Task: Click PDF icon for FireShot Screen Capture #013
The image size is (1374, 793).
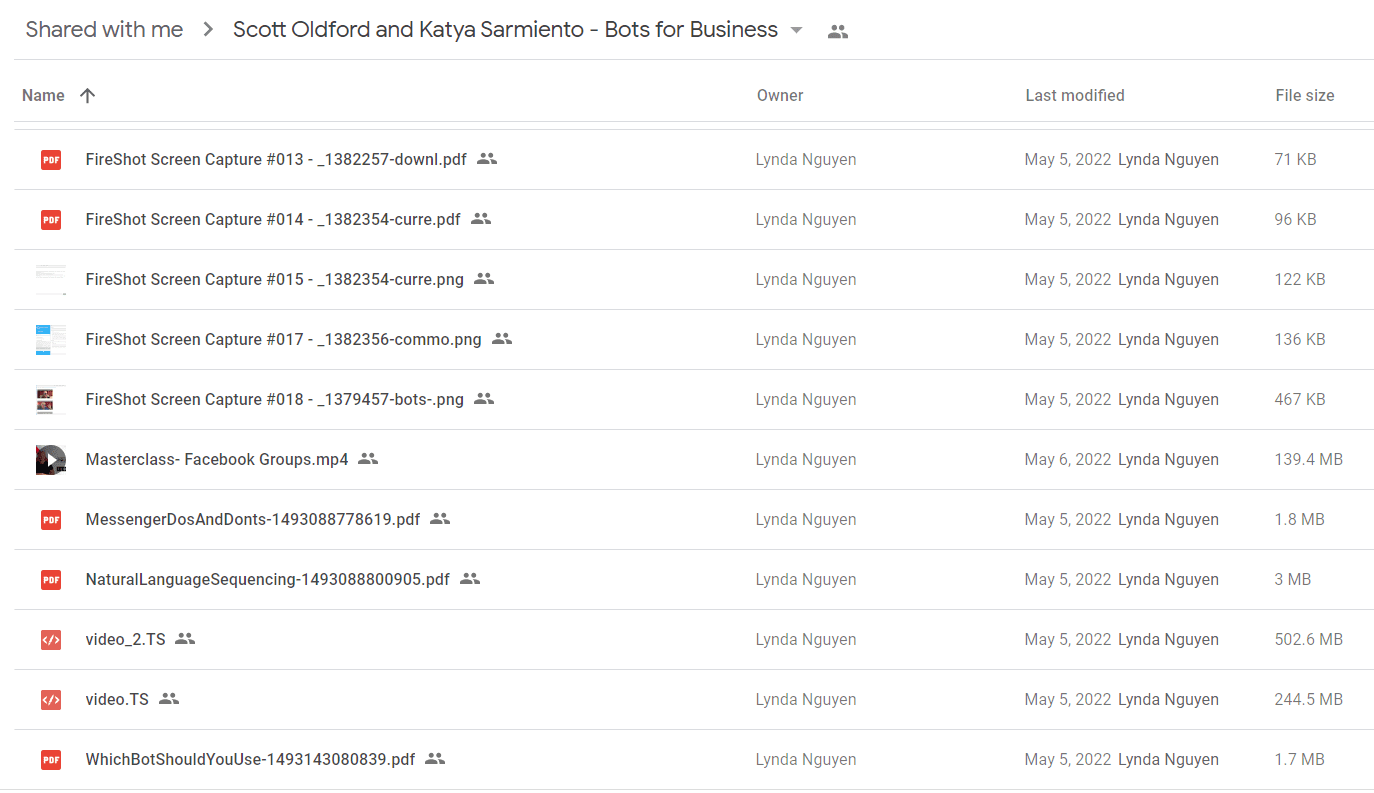Action: click(51, 159)
